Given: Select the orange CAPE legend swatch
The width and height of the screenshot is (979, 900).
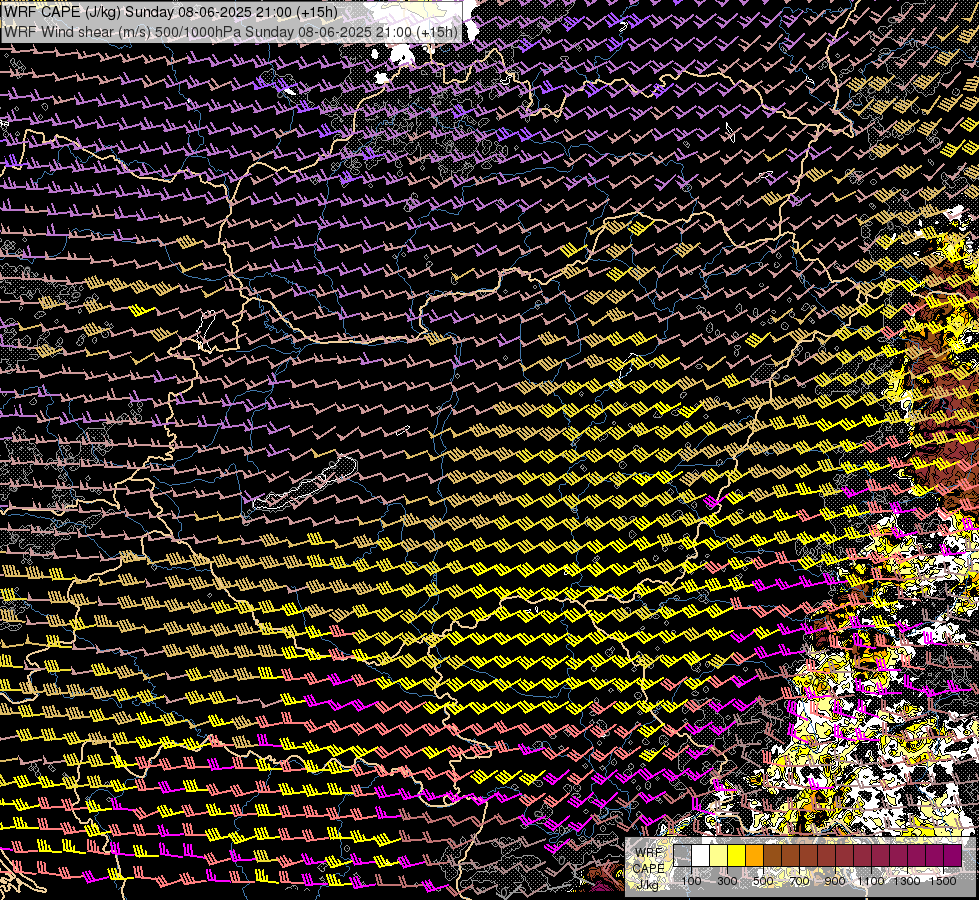Looking at the screenshot, I should 754,855.
